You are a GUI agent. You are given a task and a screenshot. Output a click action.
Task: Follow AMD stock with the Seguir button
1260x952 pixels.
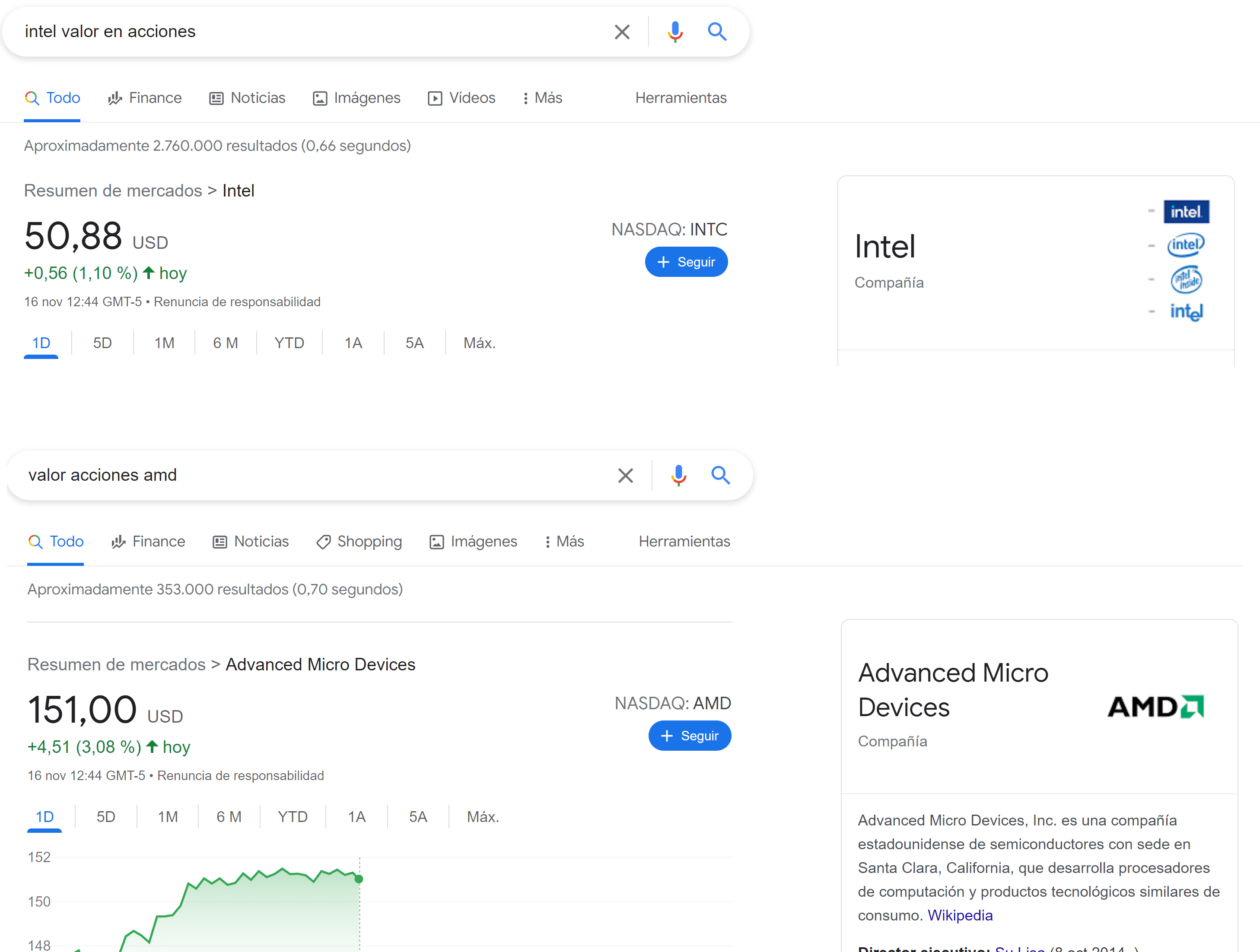coord(689,736)
